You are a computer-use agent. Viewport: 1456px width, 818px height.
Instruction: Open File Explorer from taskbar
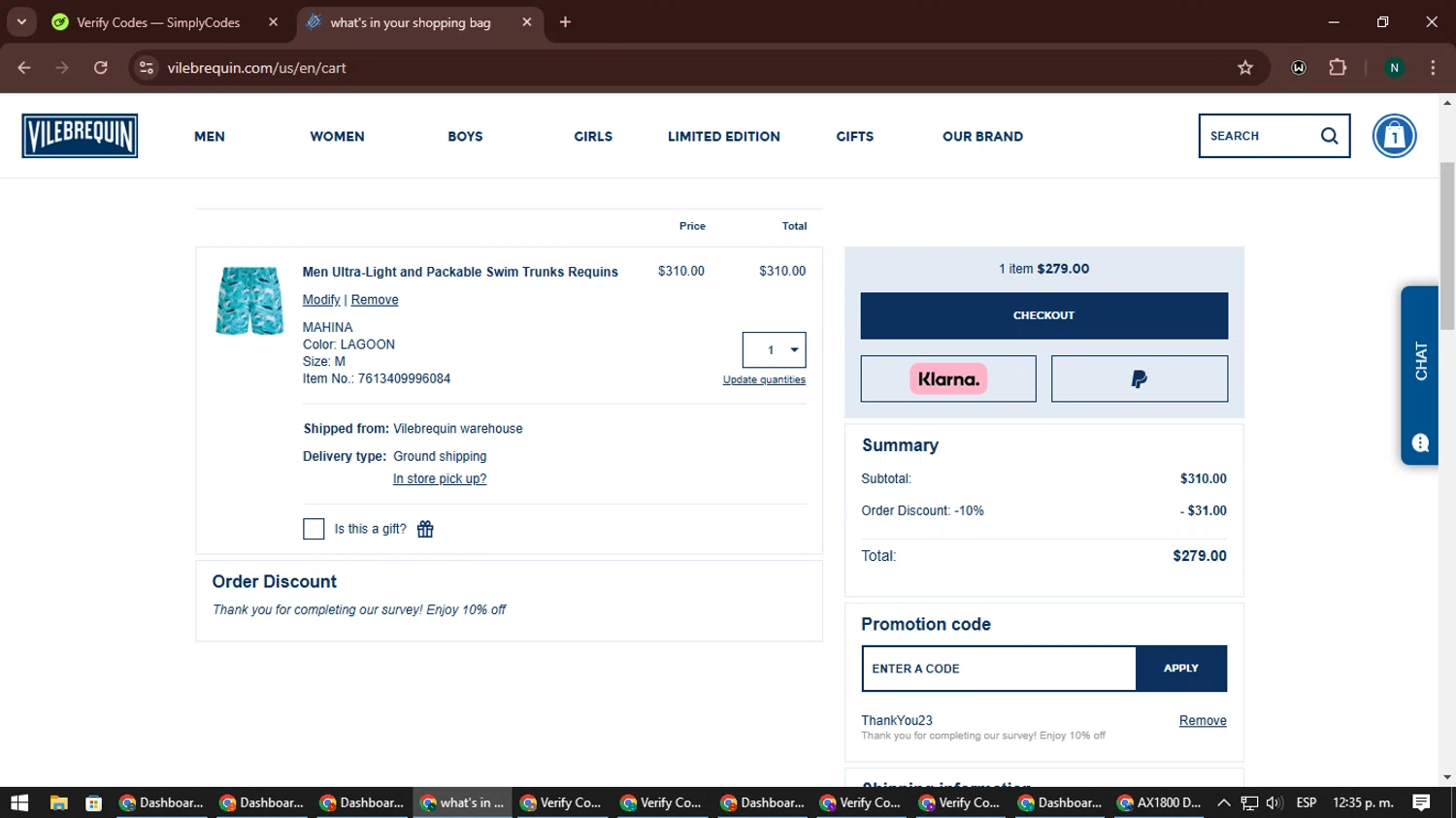(58, 802)
